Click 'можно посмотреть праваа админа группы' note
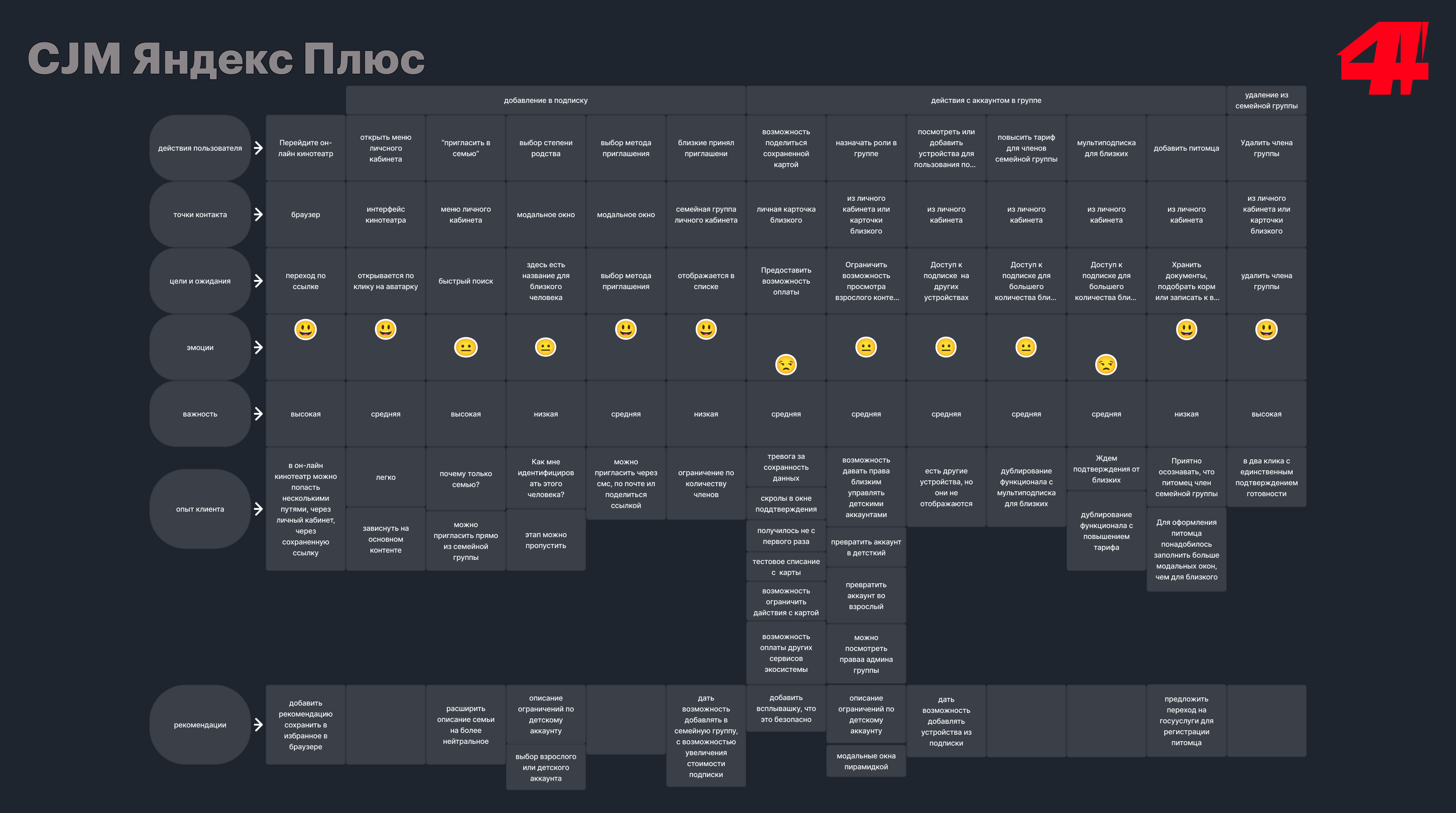 point(866,654)
